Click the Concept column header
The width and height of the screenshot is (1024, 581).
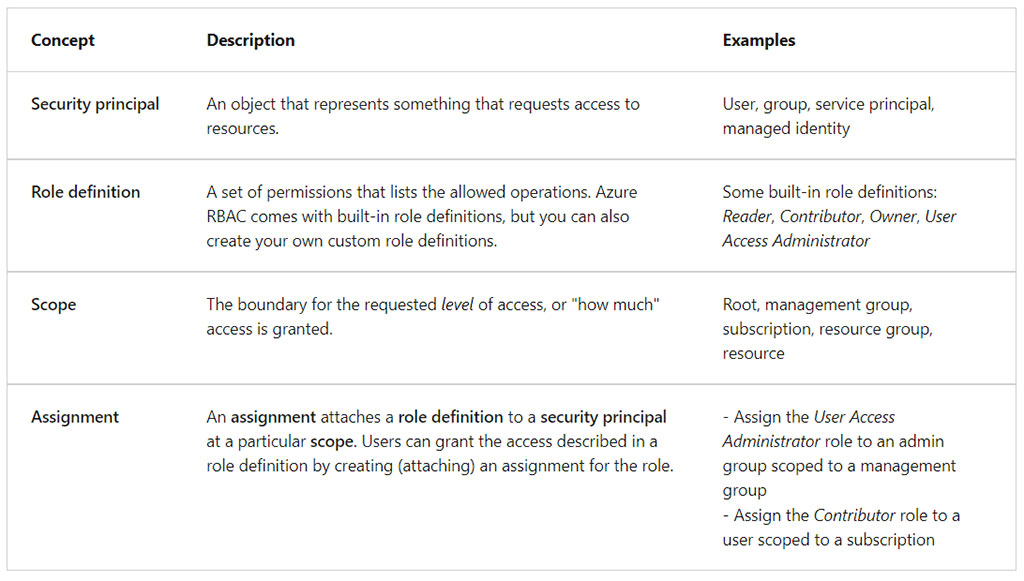pos(63,41)
